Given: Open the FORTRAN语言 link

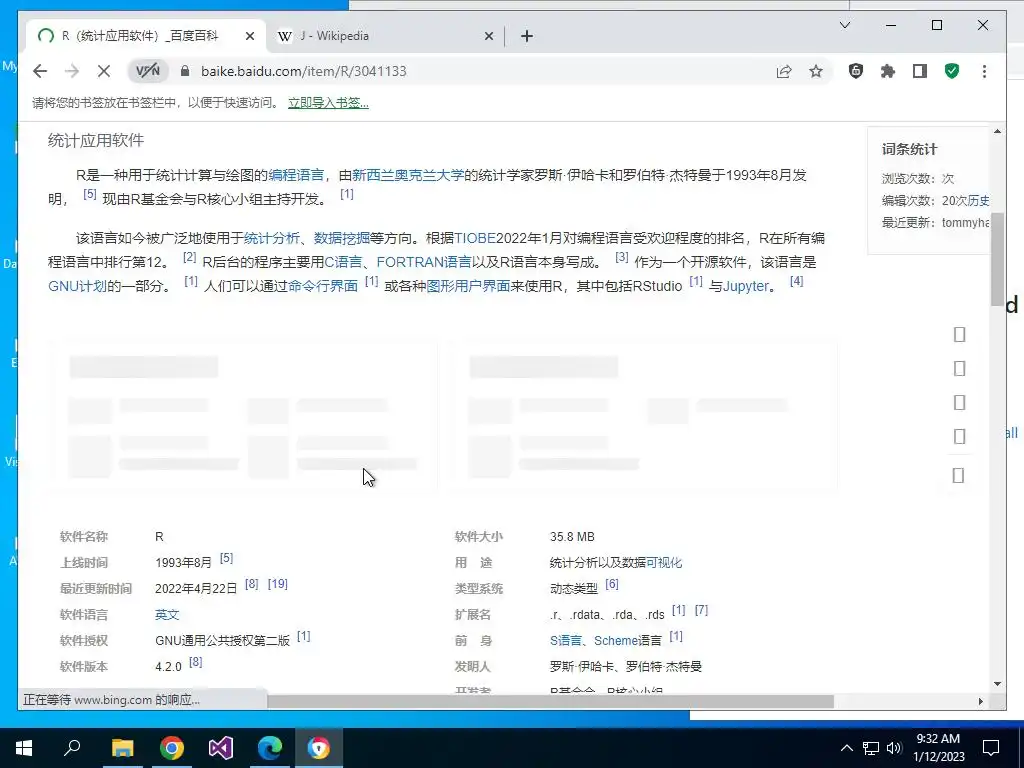Looking at the screenshot, I should tap(424, 262).
